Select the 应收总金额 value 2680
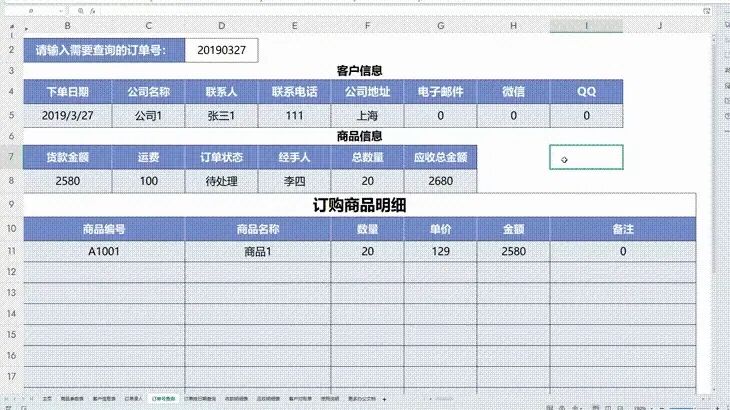730x410 pixels. [x=439, y=181]
